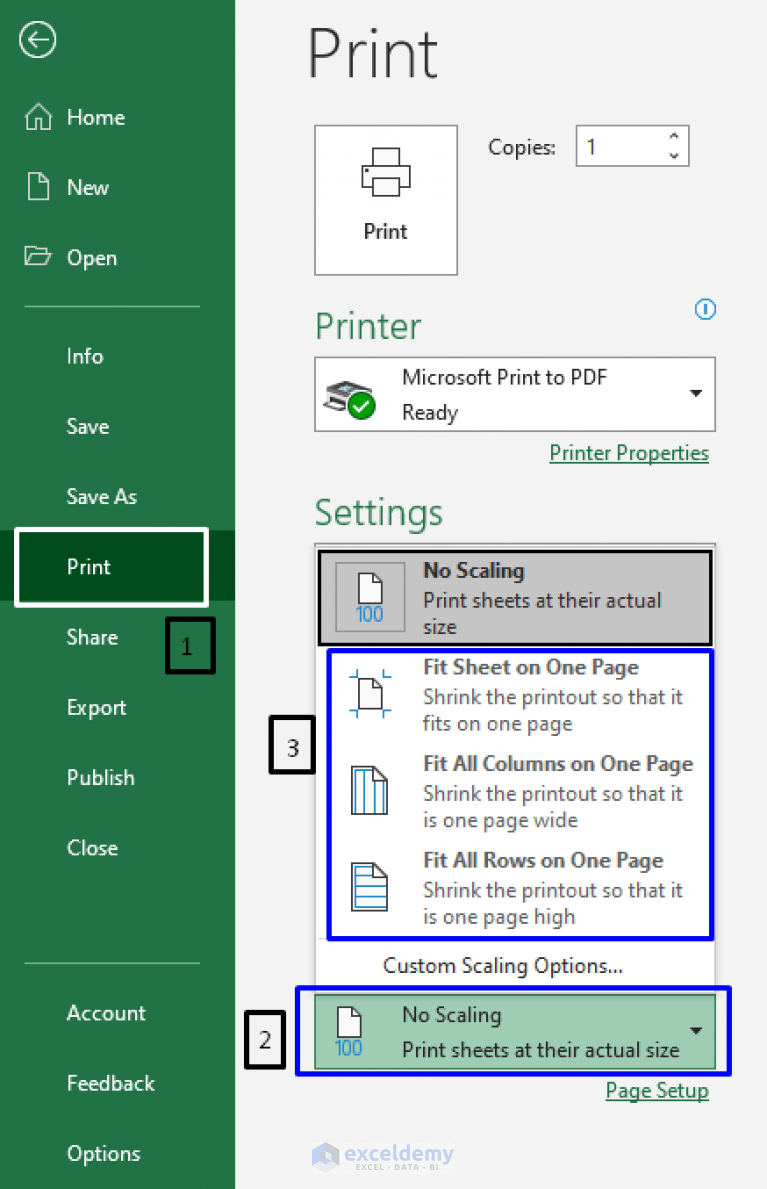Choose Save in the sidebar

pyautogui.click(x=88, y=426)
